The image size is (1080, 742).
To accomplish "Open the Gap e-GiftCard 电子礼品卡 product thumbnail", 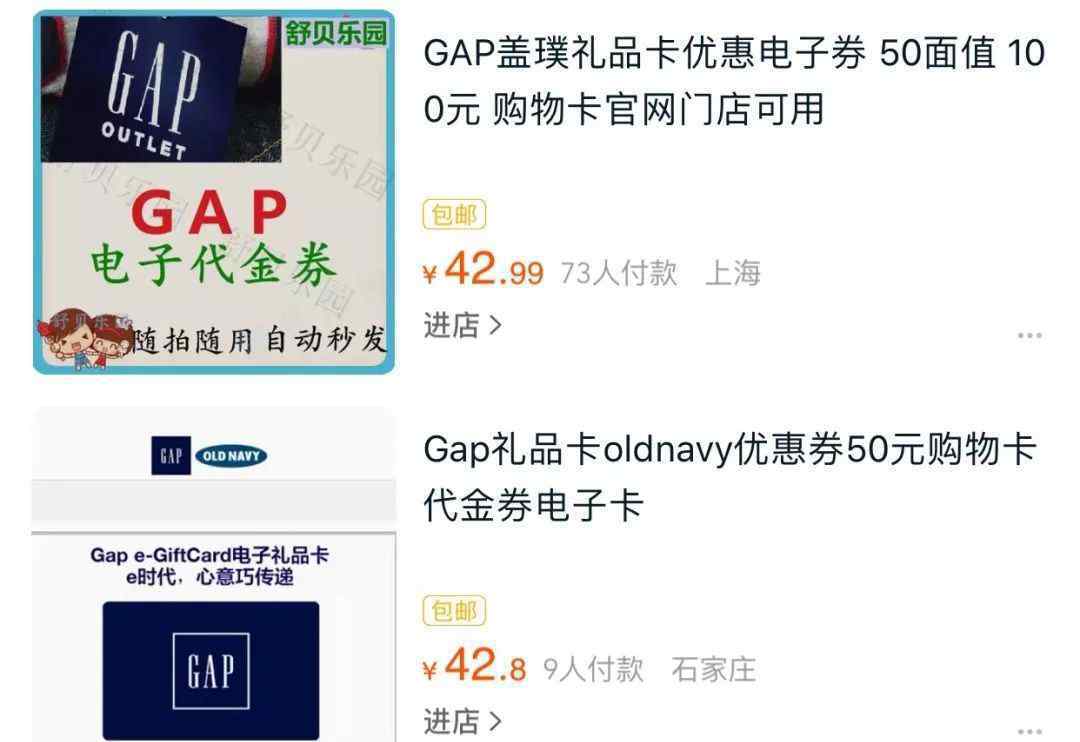I will pos(214,575).
